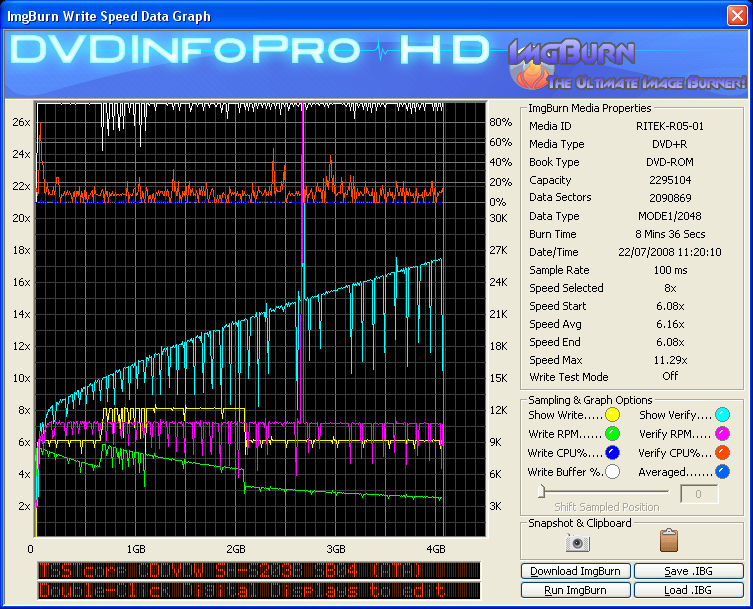Image resolution: width=753 pixels, height=609 pixels.
Task: Click the Run ImgBurn button
Action: pyautogui.click(x=575, y=590)
